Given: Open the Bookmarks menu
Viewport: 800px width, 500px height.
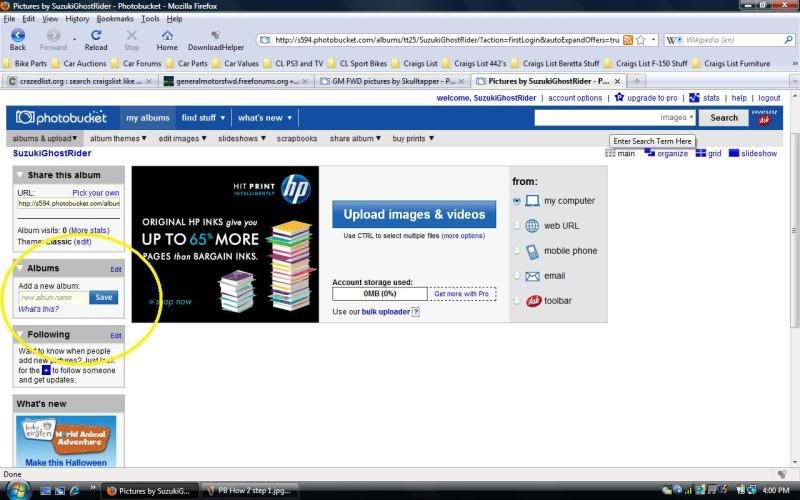Looking at the screenshot, I should 115,19.
